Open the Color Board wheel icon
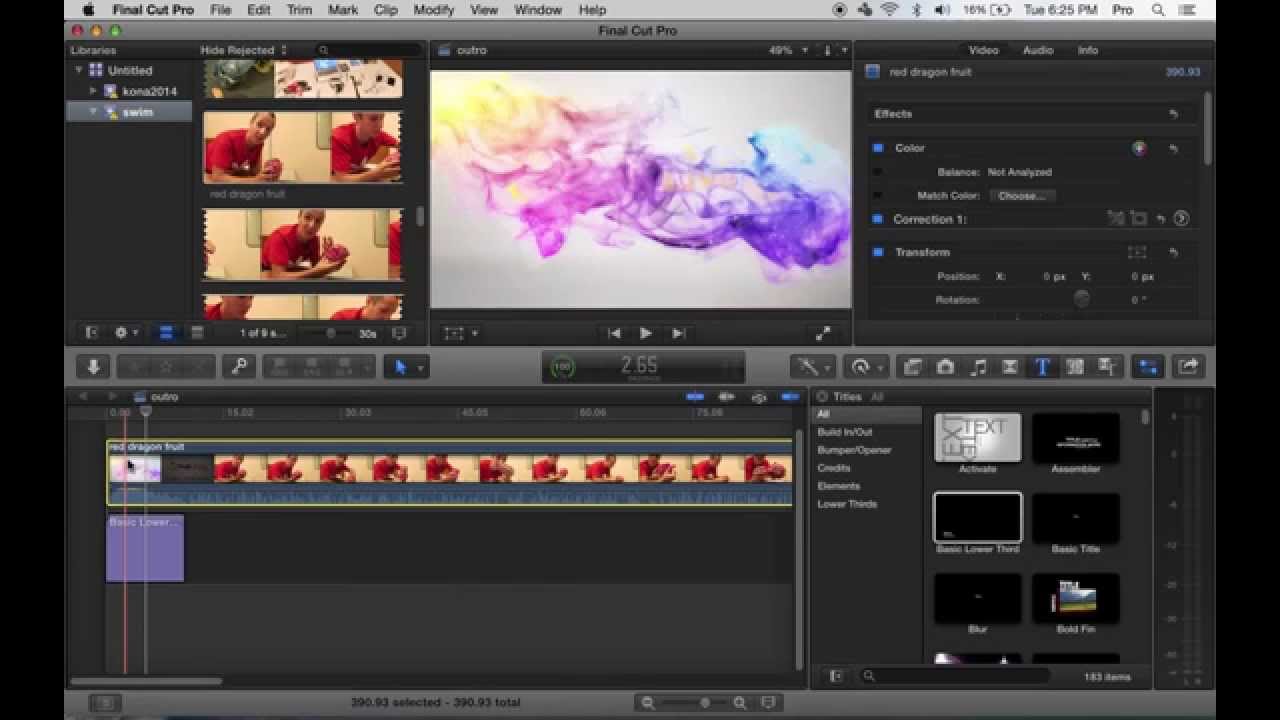 click(1139, 148)
